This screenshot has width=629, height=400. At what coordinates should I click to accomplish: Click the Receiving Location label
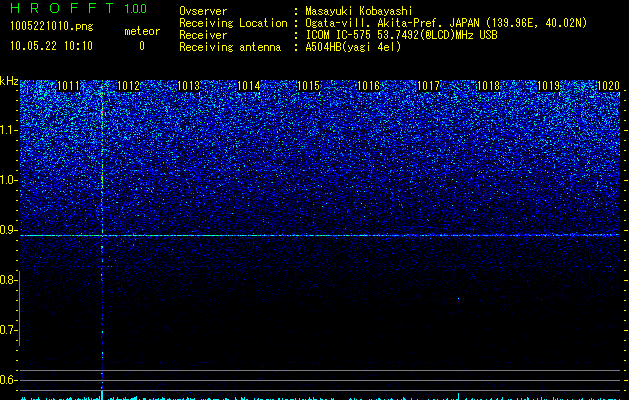(x=233, y=23)
